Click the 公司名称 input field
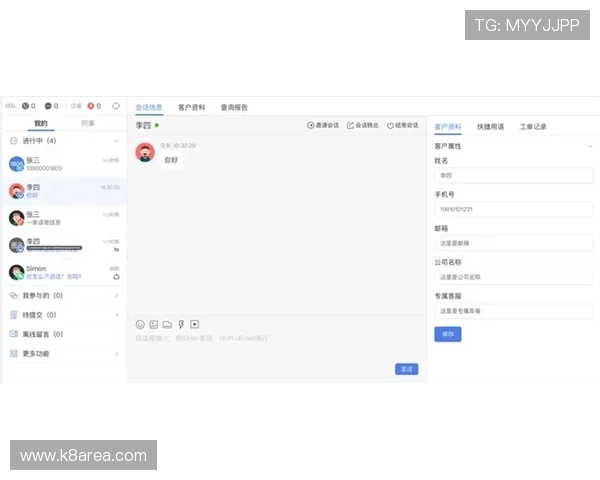Viewport: 600px width, 480px height. click(514, 277)
